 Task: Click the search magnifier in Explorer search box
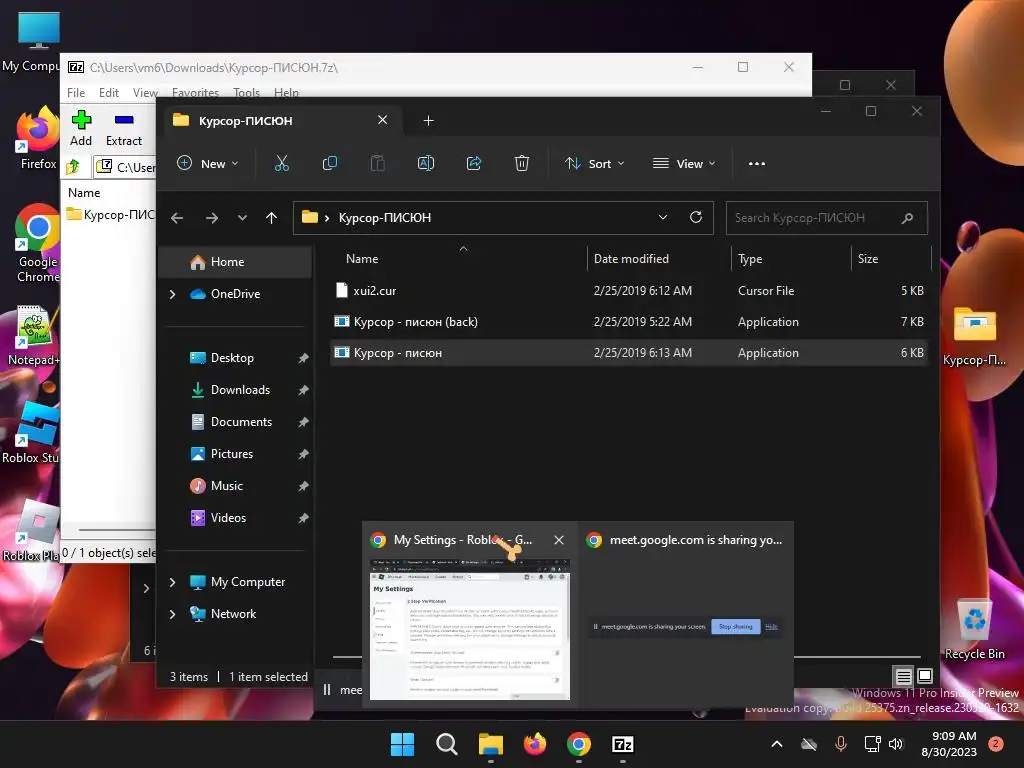(x=907, y=218)
